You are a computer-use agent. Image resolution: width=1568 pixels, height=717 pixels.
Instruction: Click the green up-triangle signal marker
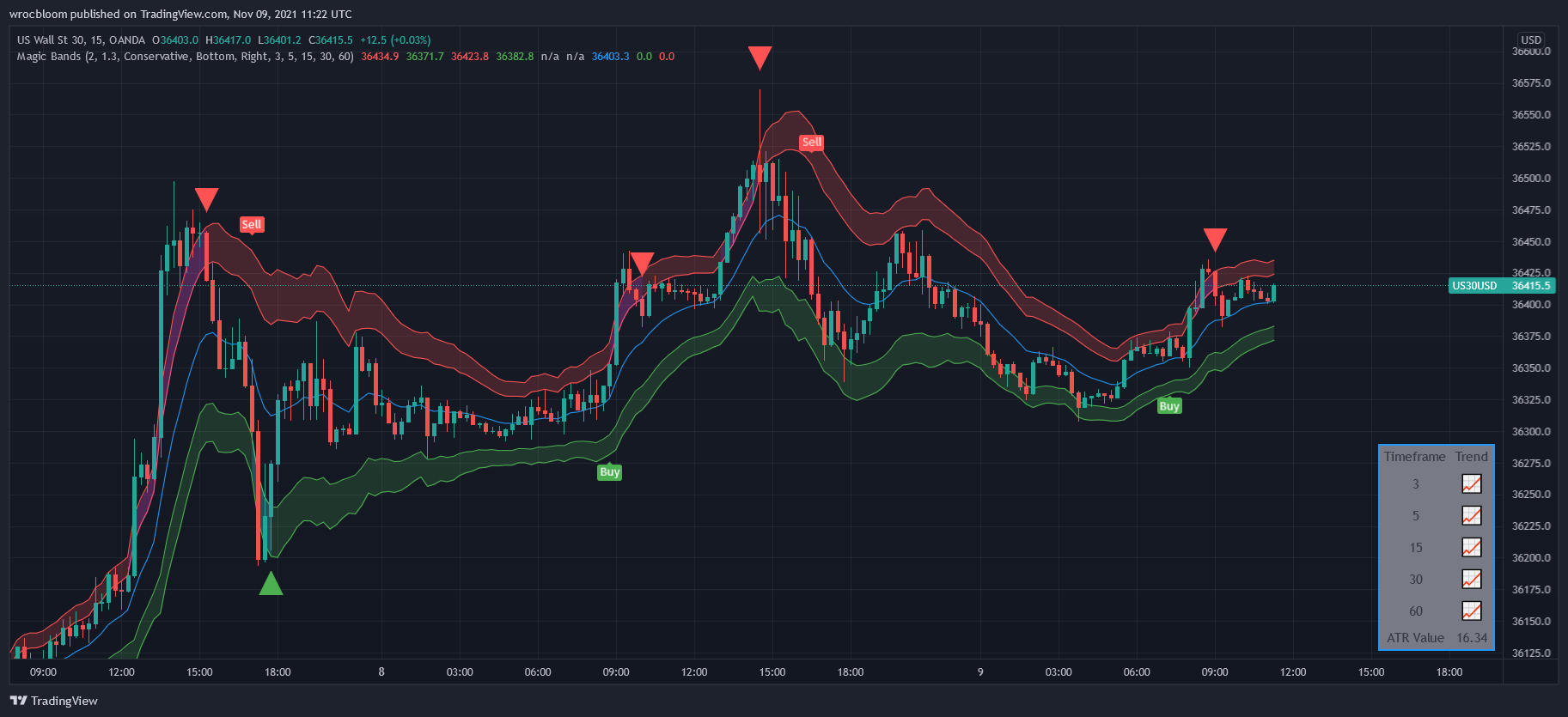point(271,585)
